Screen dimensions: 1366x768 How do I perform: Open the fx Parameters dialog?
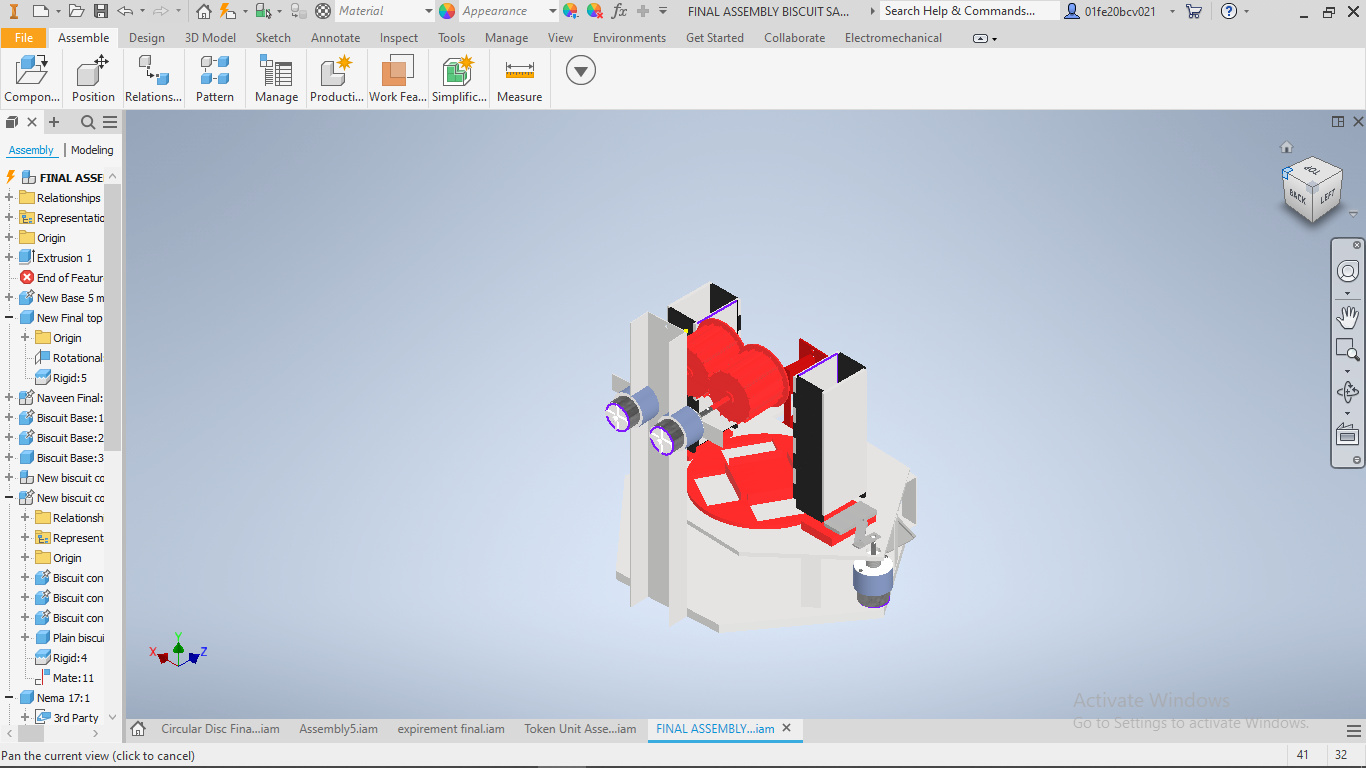(619, 11)
